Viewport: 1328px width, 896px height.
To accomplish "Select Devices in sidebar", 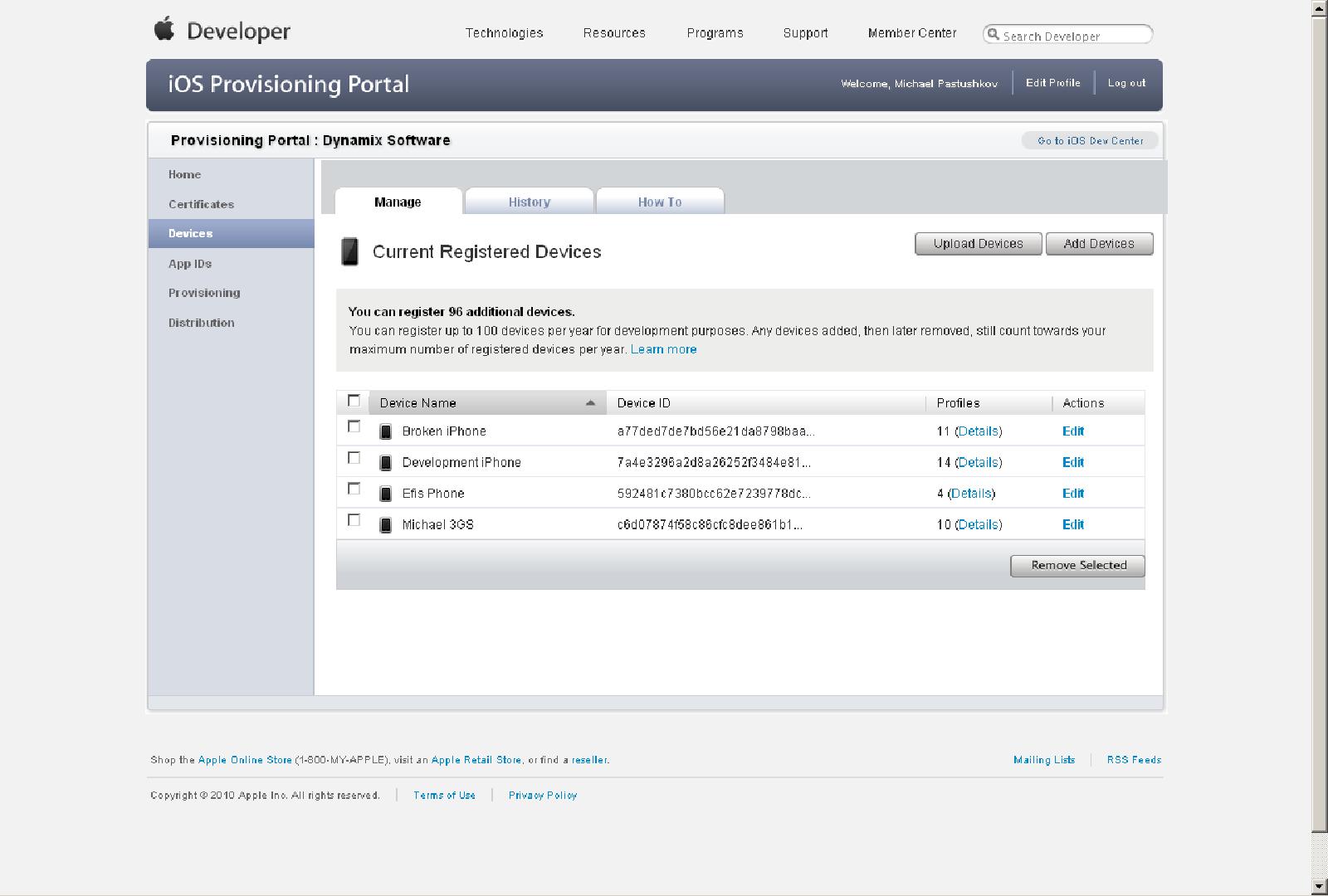I will click(x=232, y=234).
